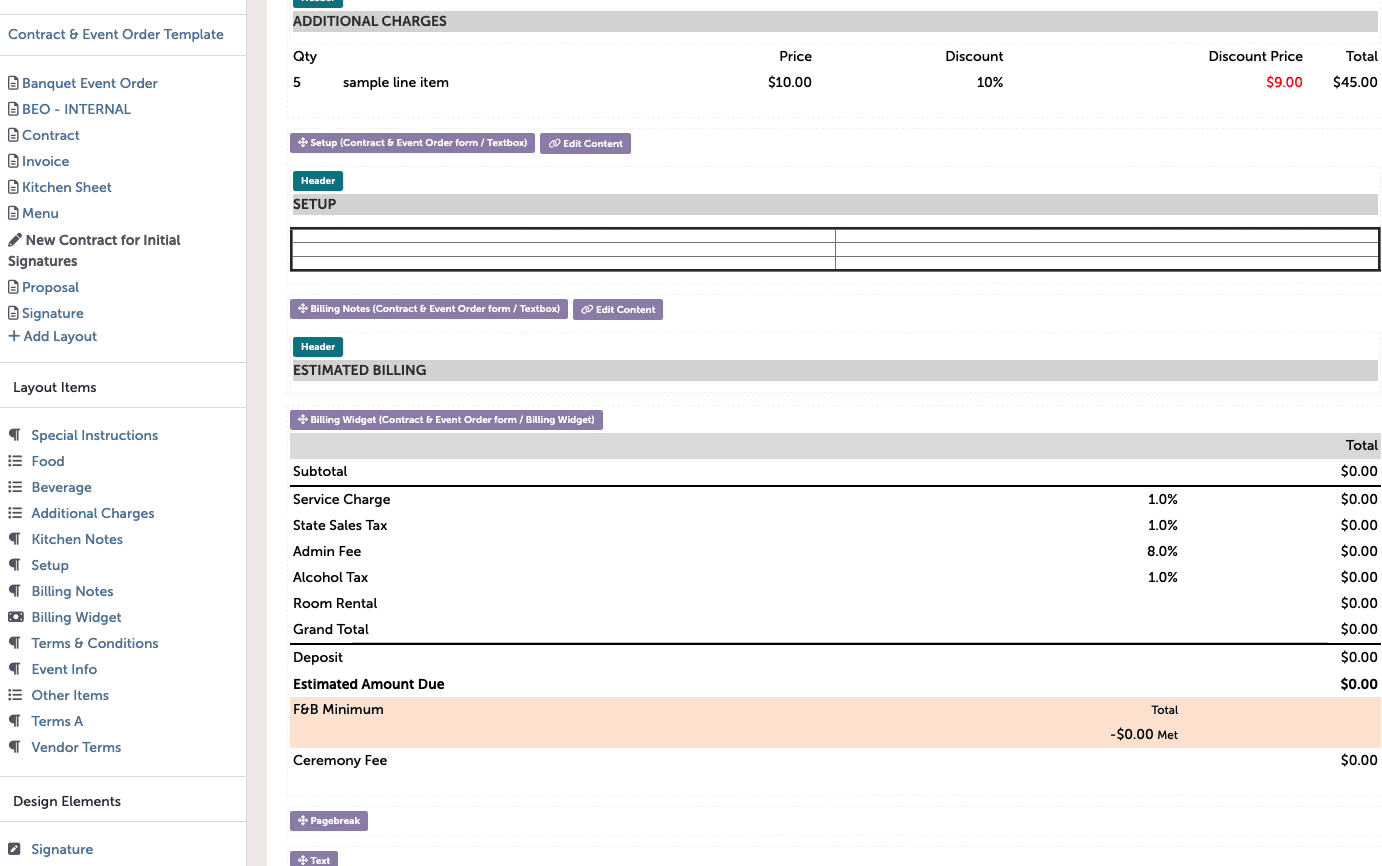Screen dimensions: 1382x866
Task: Open the Contract & Event Order Template
Action: click(116, 34)
